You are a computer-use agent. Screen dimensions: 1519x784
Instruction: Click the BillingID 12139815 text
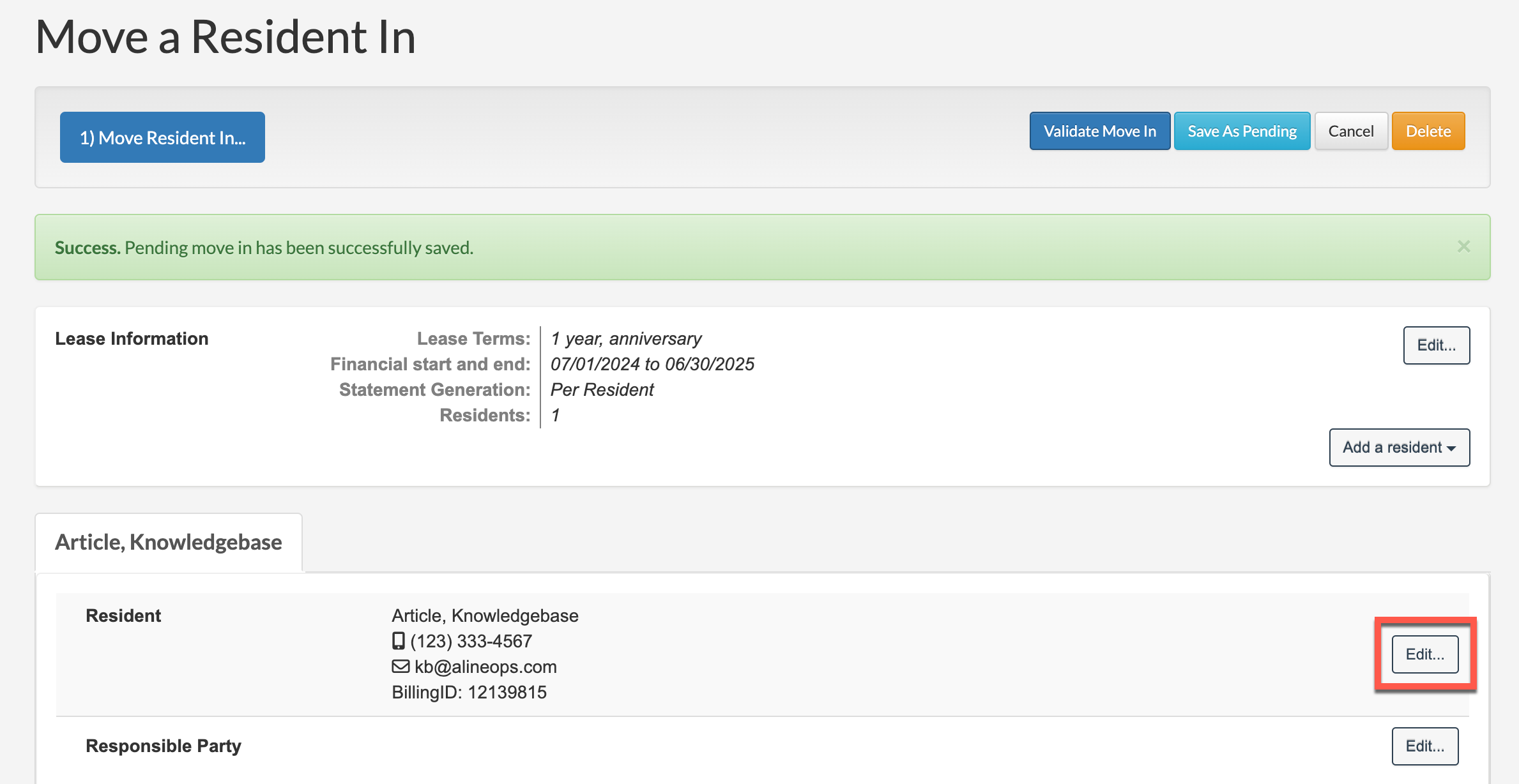469,692
